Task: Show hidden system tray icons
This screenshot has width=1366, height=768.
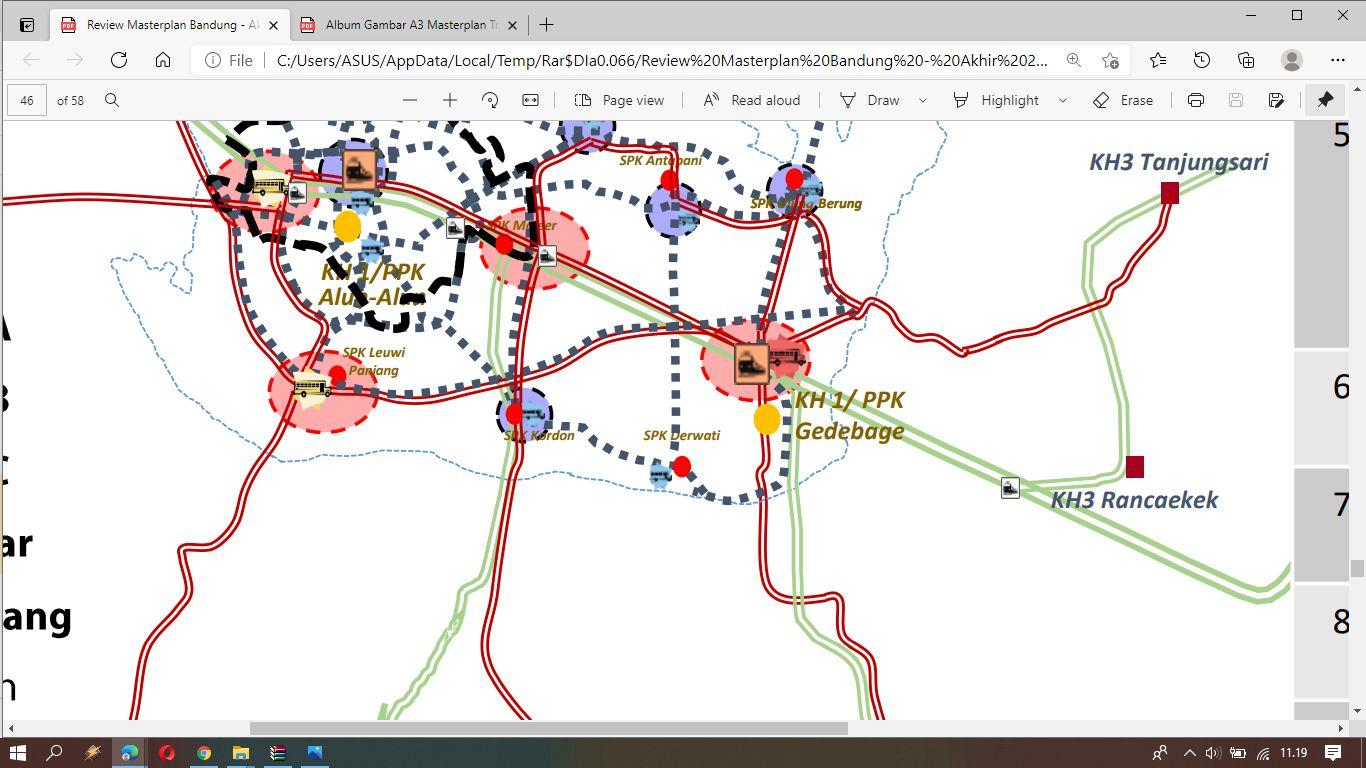Action: pyautogui.click(x=1189, y=753)
